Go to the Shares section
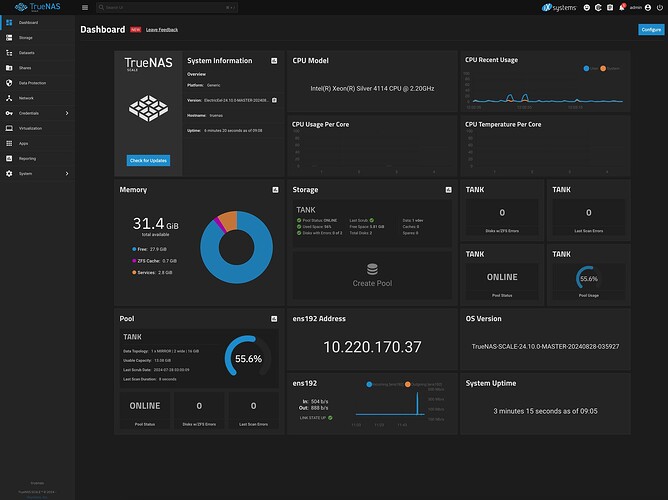 (x=25, y=68)
